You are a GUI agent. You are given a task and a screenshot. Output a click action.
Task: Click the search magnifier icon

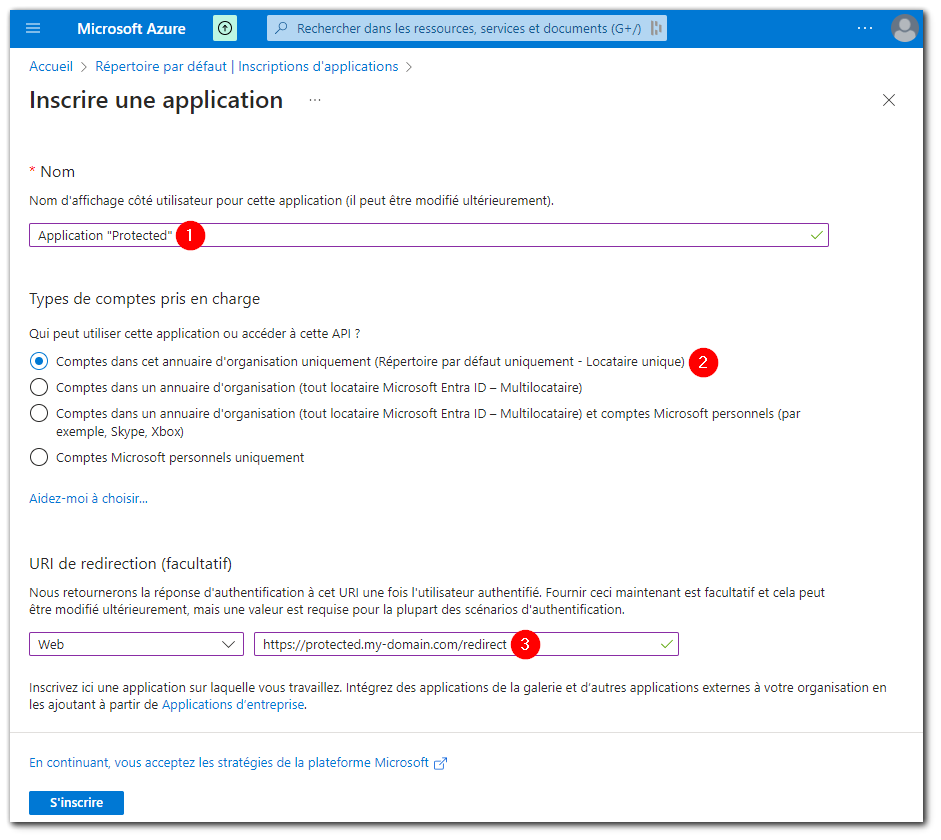[x=281, y=28]
